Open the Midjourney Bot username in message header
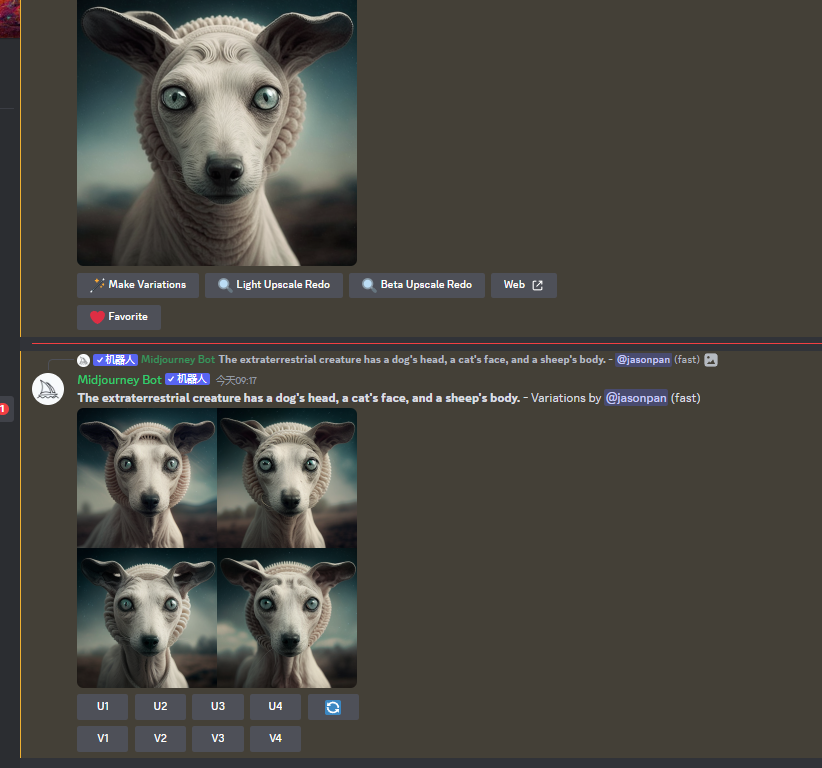Viewport: 822px width, 768px height. point(119,380)
